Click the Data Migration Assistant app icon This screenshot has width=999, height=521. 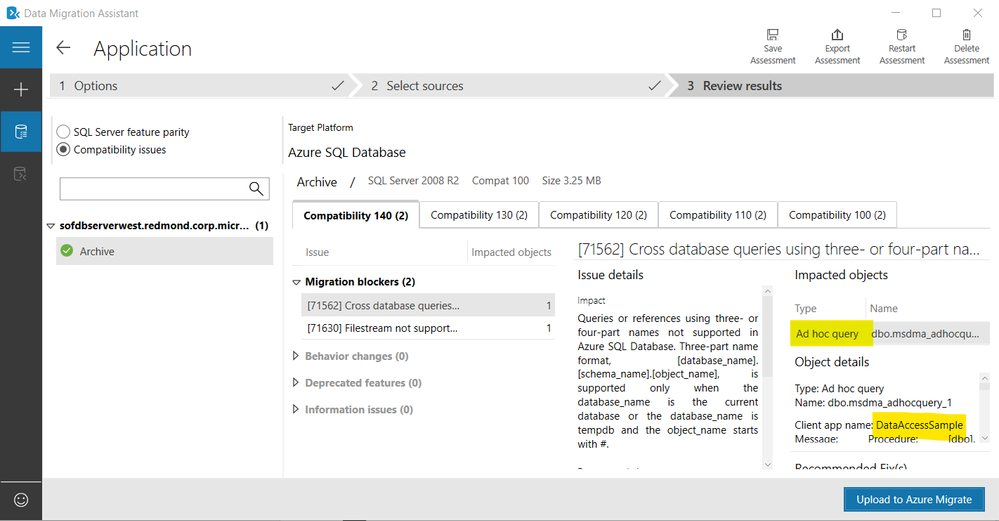pos(13,13)
